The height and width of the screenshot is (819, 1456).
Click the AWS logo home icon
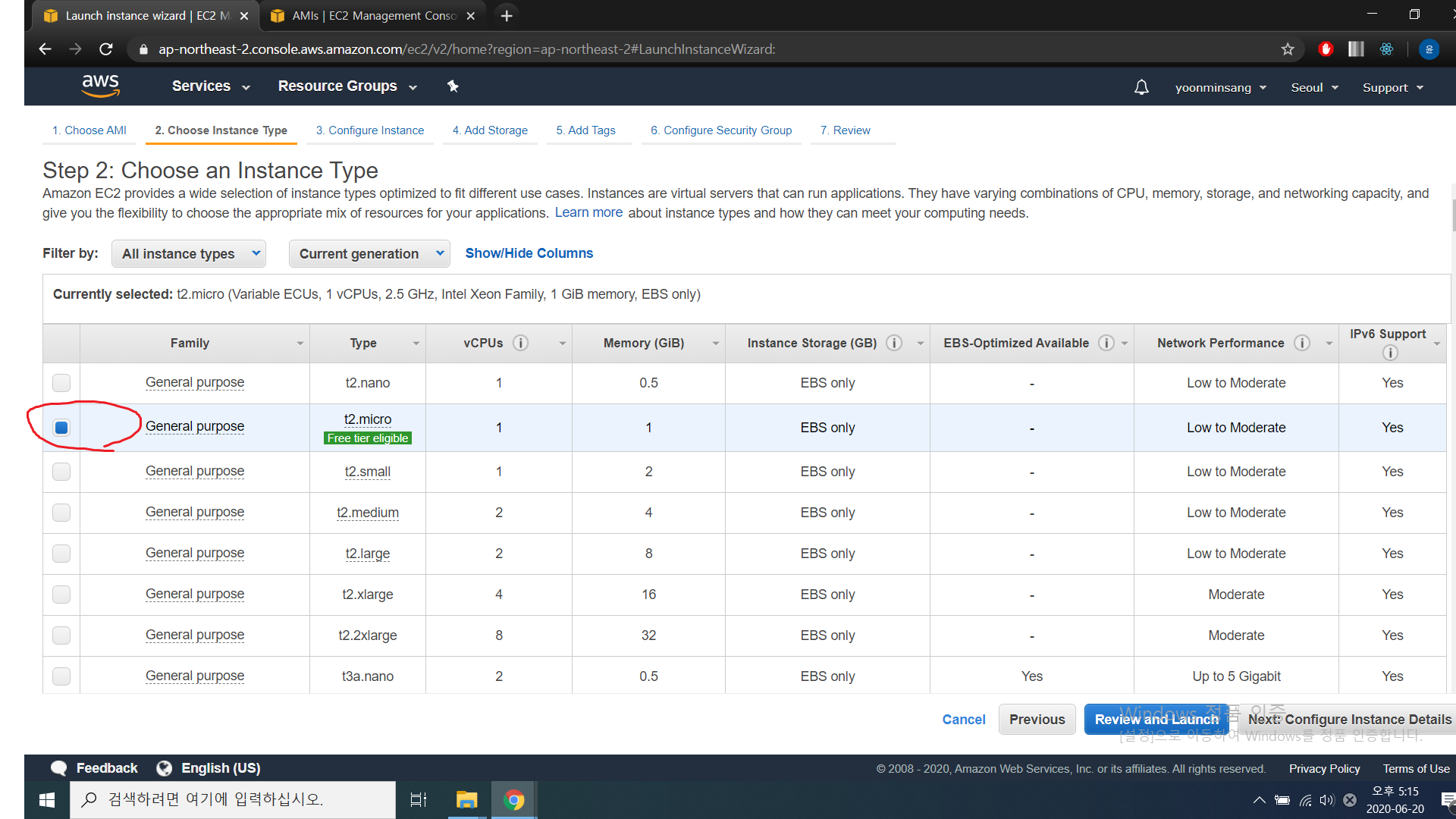coord(100,86)
